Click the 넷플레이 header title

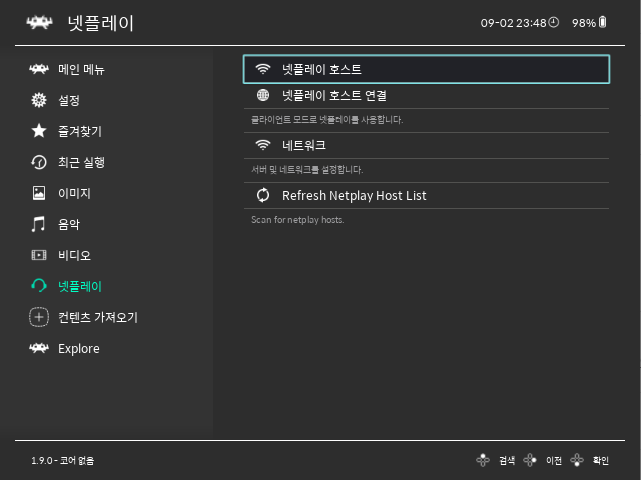101,23
